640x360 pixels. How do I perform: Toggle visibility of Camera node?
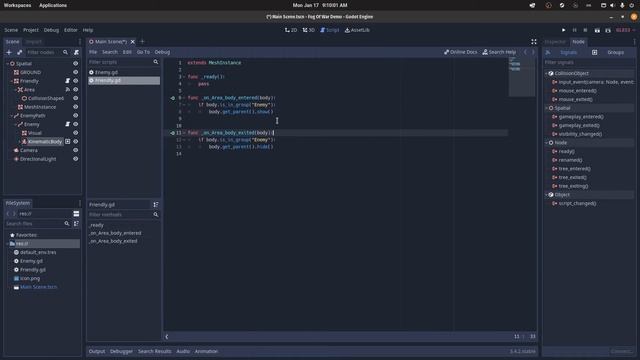point(76,150)
